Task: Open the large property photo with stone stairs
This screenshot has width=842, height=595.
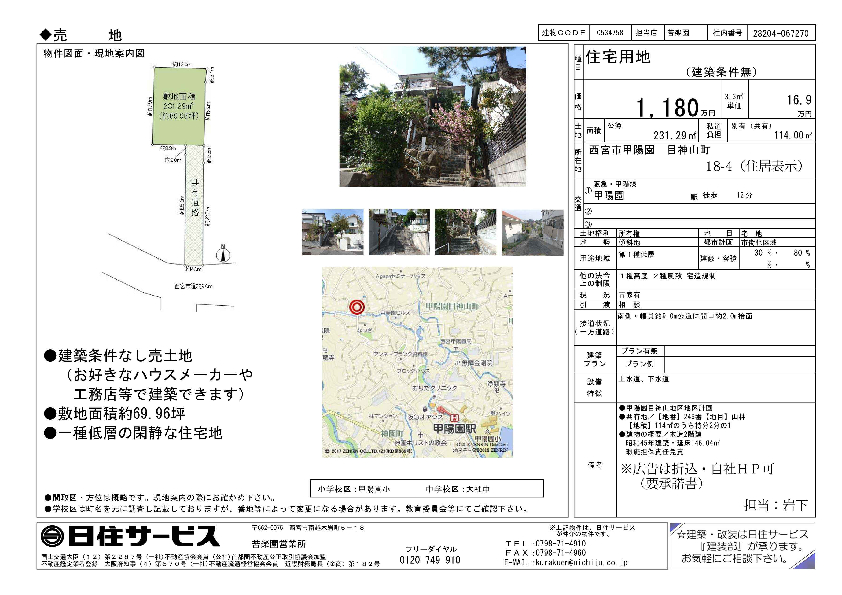Action: pyautogui.click(x=432, y=116)
